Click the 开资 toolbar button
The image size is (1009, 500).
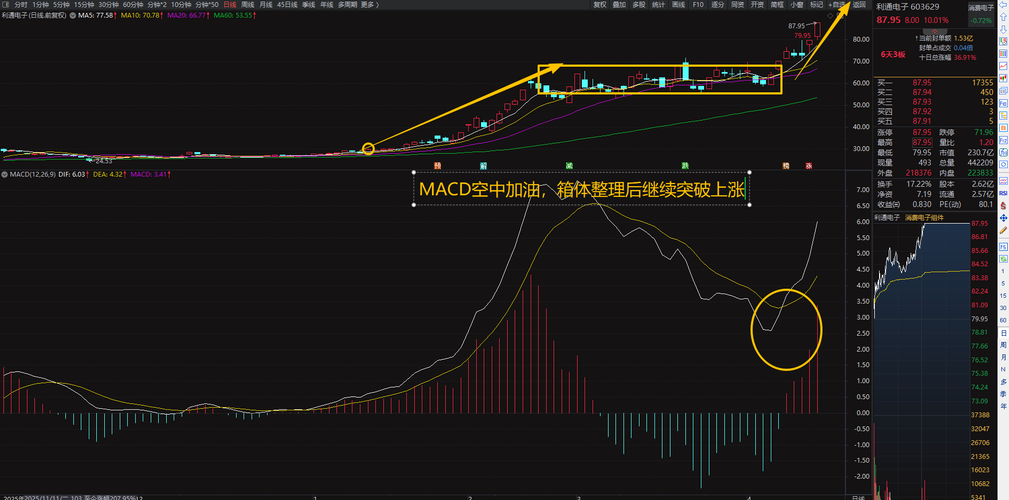coord(757,5)
